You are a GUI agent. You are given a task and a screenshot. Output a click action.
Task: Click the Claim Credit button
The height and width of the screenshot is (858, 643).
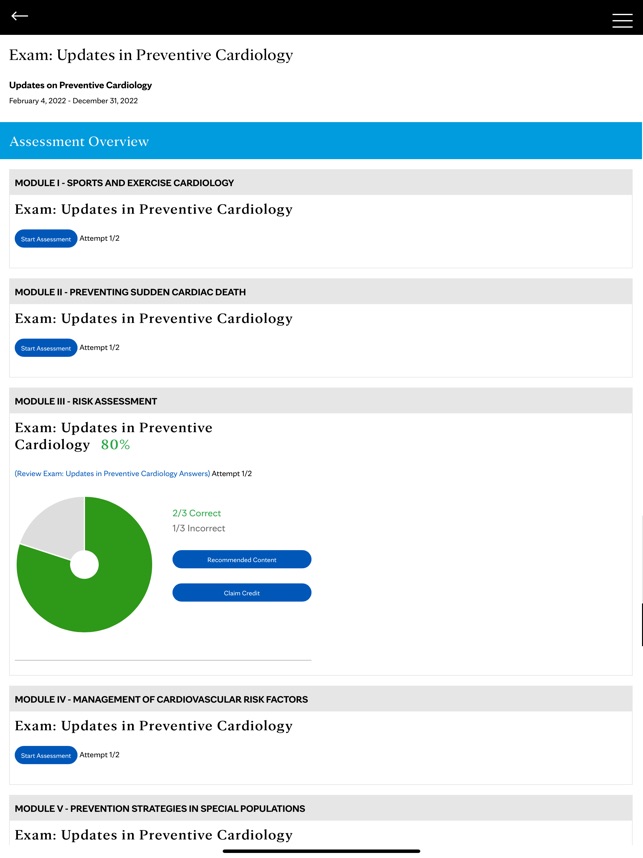tap(241, 593)
